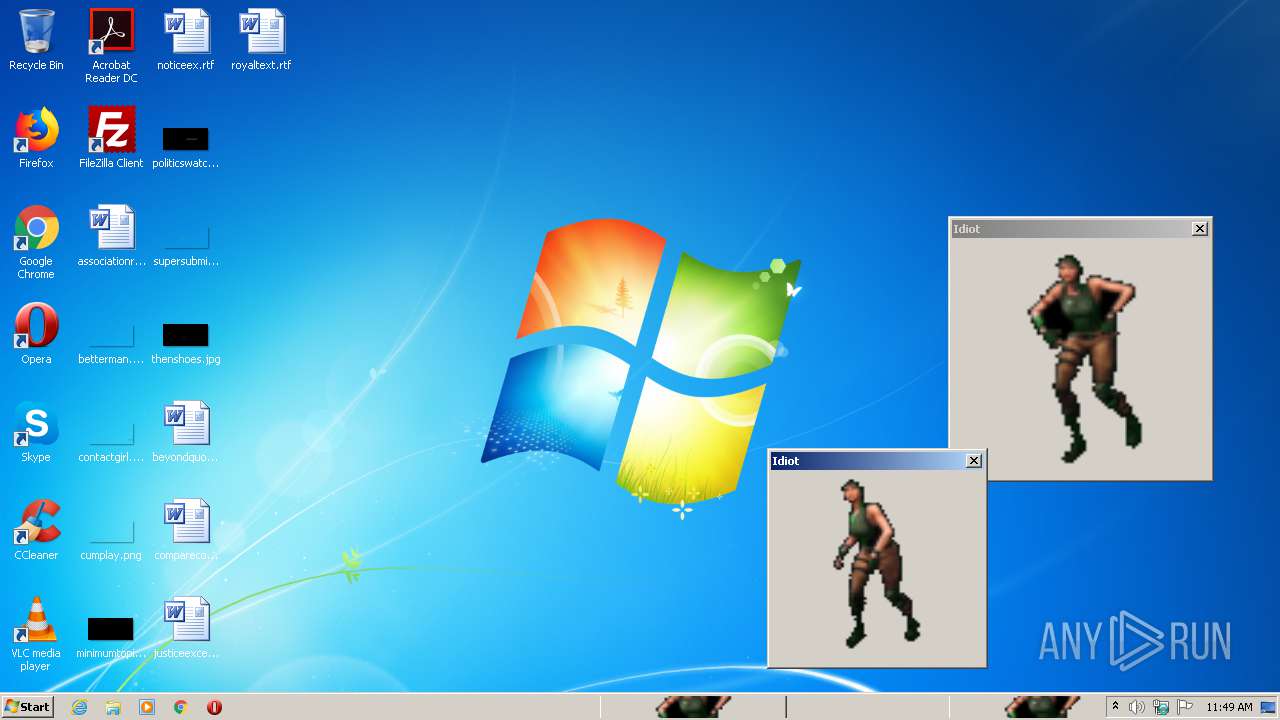Select the supersubmi... desktop file
Image resolution: width=1280 pixels, height=720 pixels.
186,247
